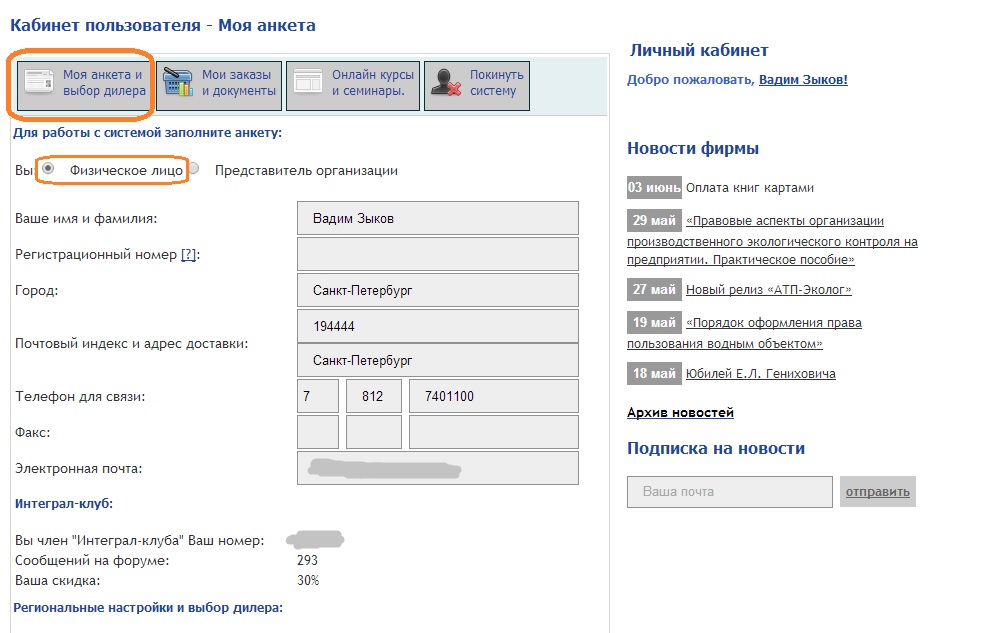Image resolution: width=986 pixels, height=633 pixels.
Task: Click the postal index field "194444"
Action: [x=438, y=326]
